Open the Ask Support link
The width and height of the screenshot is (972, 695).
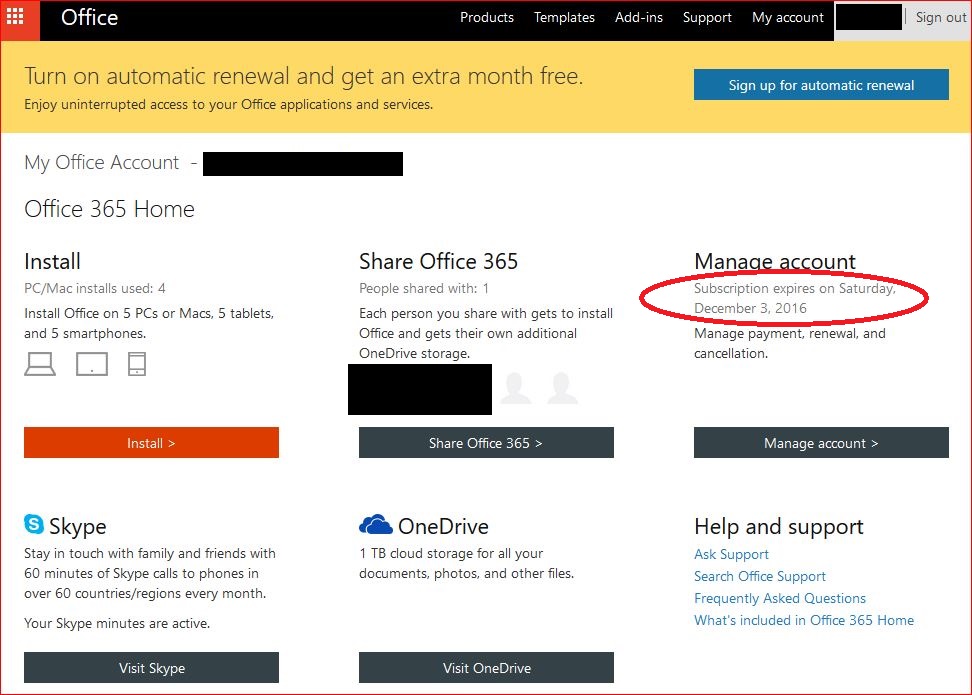coord(731,554)
